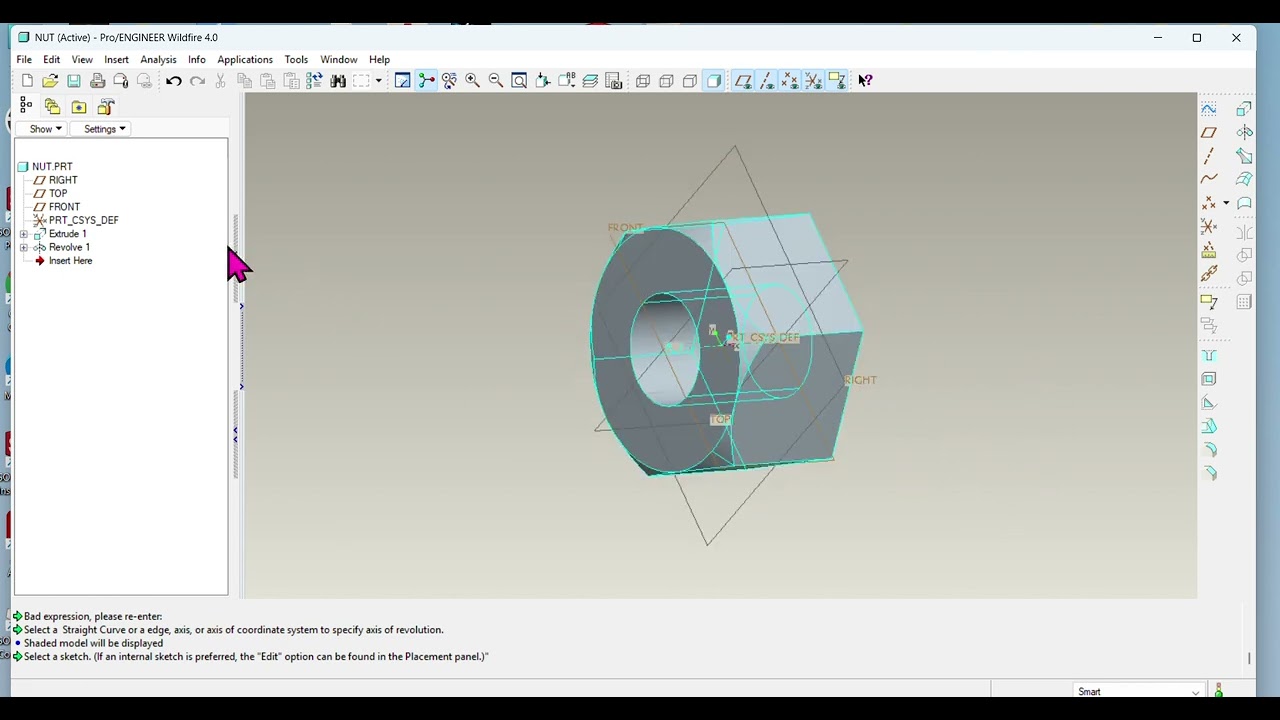This screenshot has height=720, width=1280.
Task: Select the Hole tool
Action: [x=1209, y=356]
